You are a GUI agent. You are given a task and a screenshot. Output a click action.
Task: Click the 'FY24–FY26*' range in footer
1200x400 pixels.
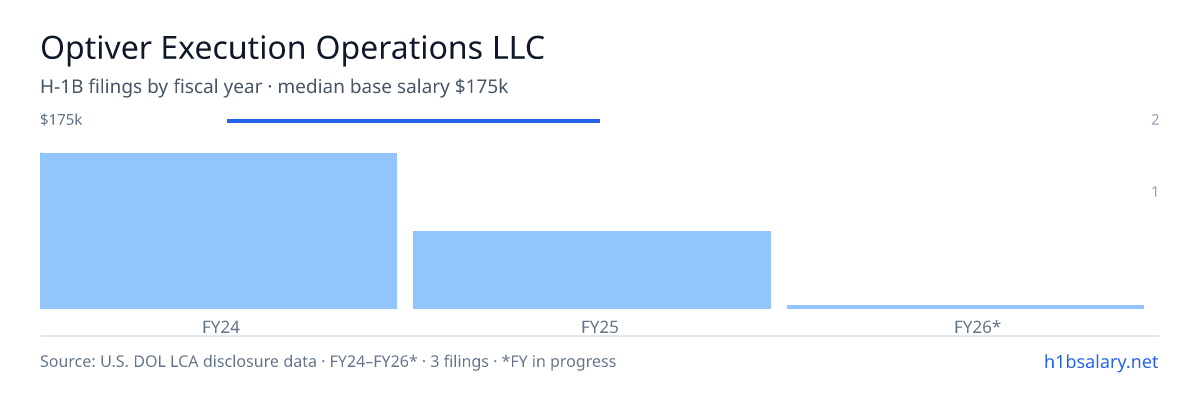pyautogui.click(x=374, y=361)
